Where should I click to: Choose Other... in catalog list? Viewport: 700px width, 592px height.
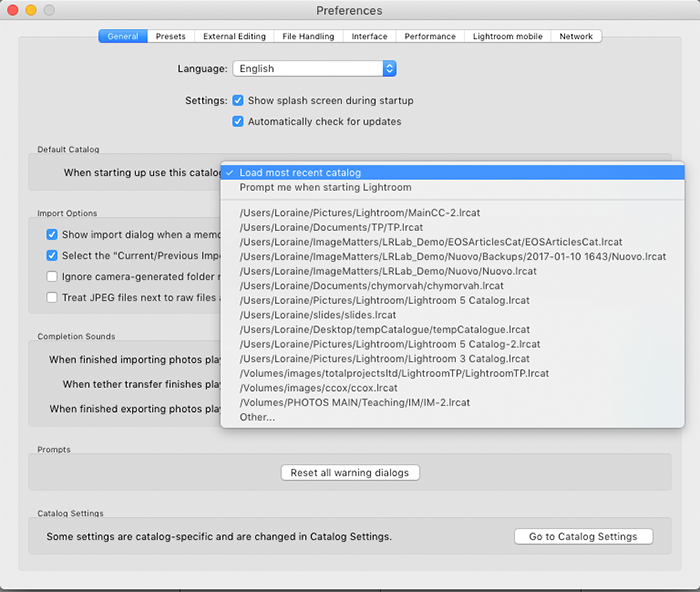(x=452, y=417)
